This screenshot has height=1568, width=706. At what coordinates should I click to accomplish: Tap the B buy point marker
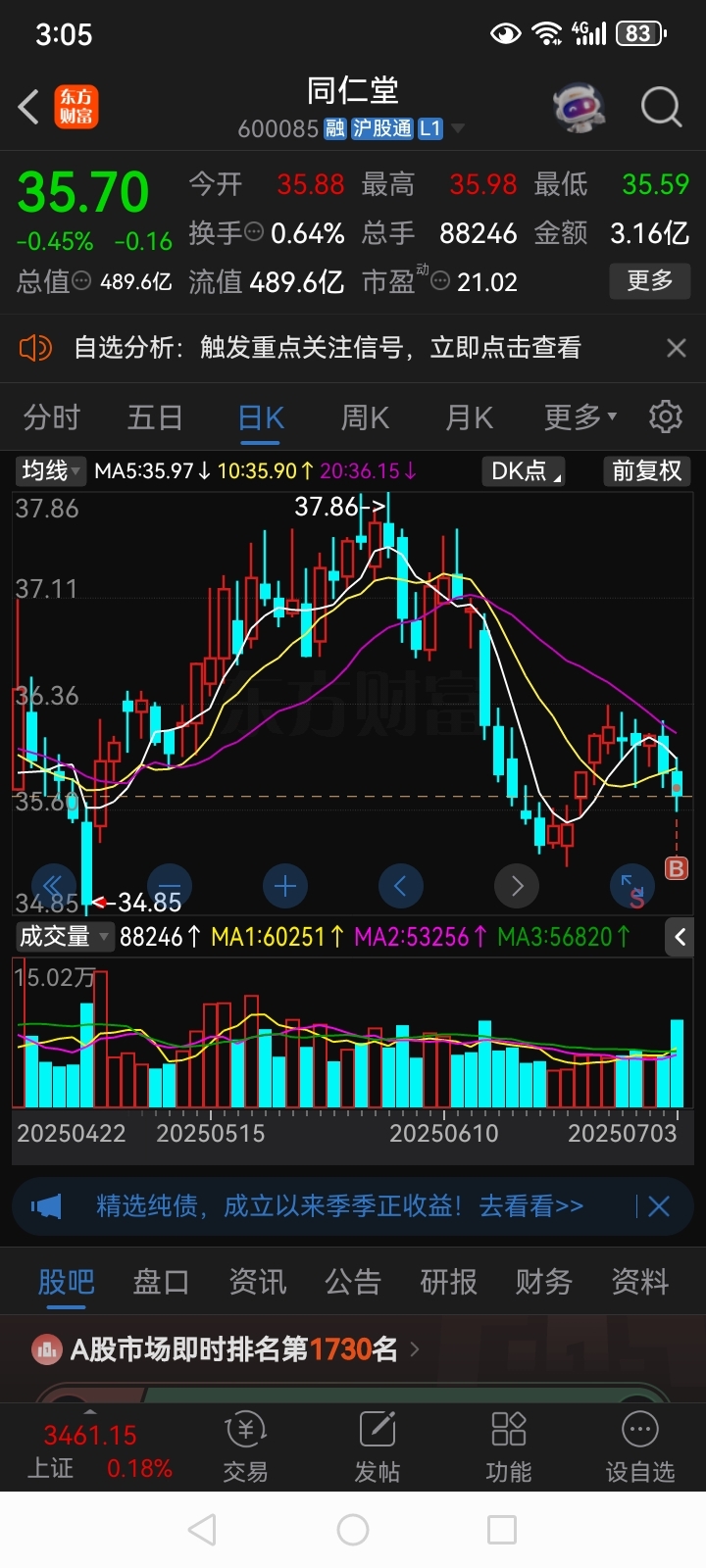coord(676,868)
